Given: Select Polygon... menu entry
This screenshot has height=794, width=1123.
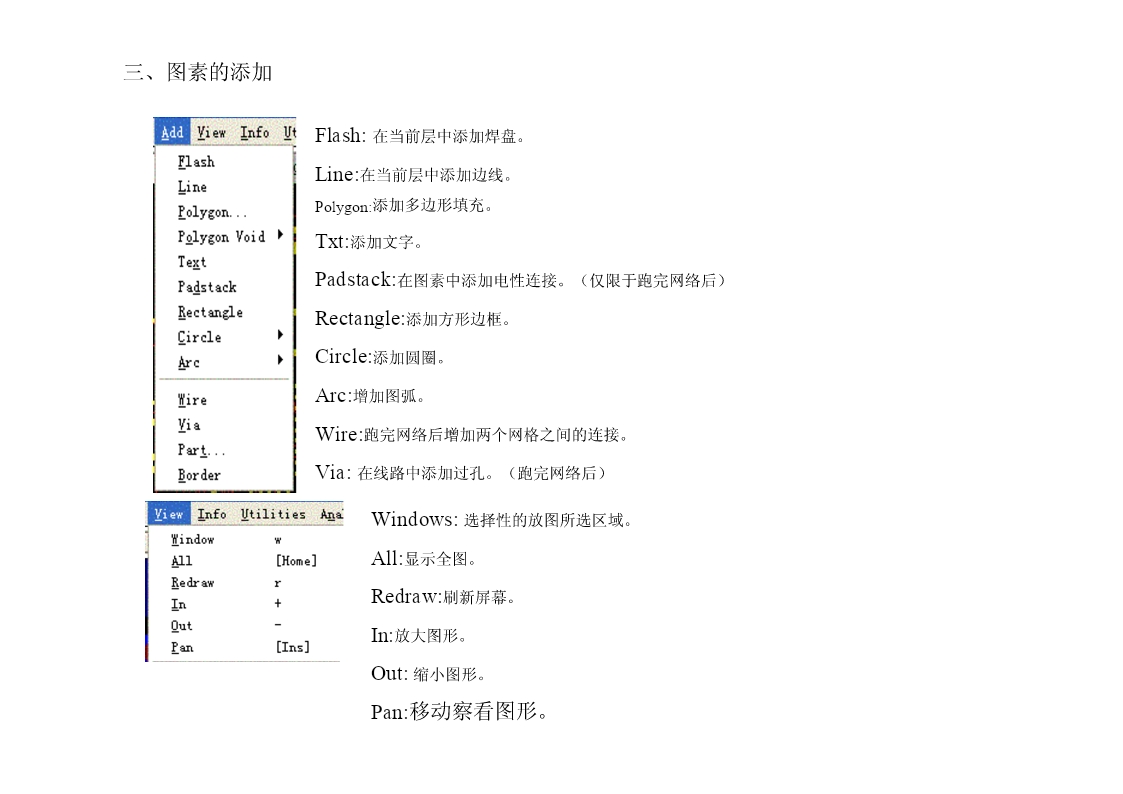Looking at the screenshot, I should point(224,212).
